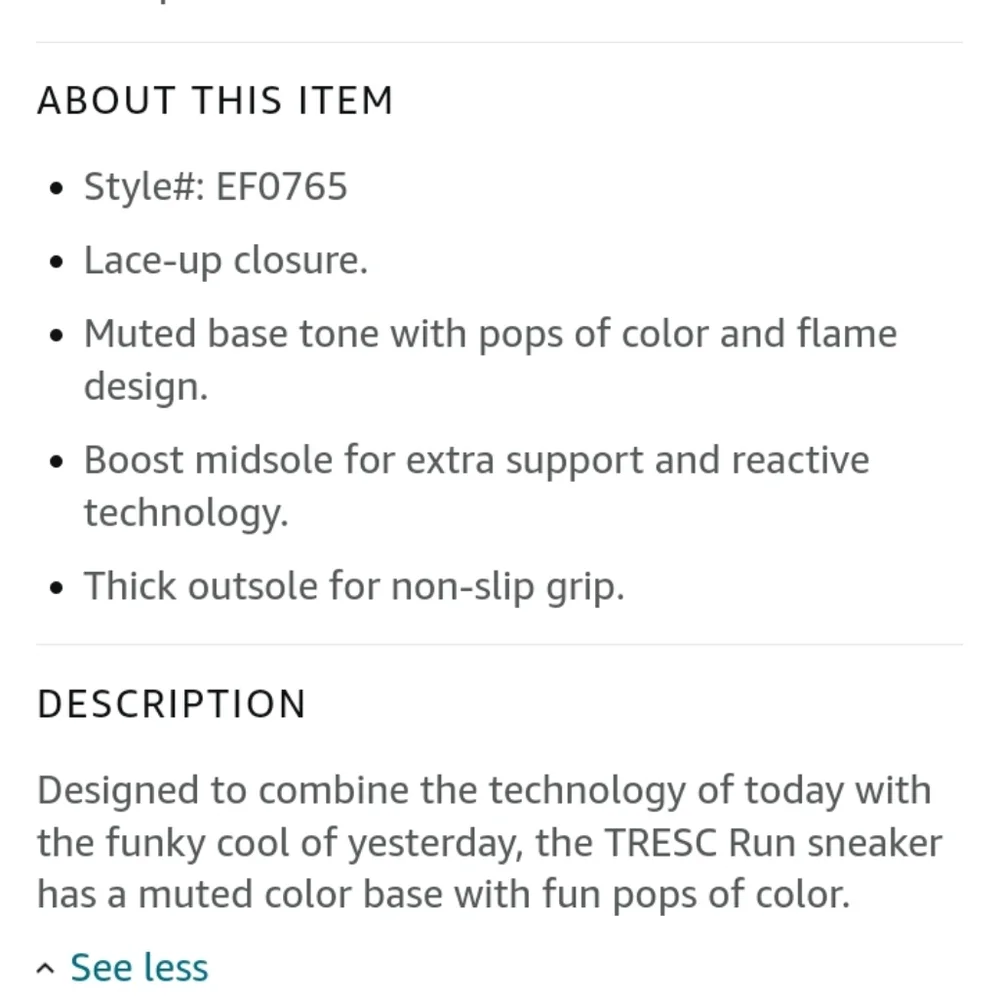This screenshot has height=1000, width=999.
Task: Click the Muted base tone bullet text
Action: 491,360
